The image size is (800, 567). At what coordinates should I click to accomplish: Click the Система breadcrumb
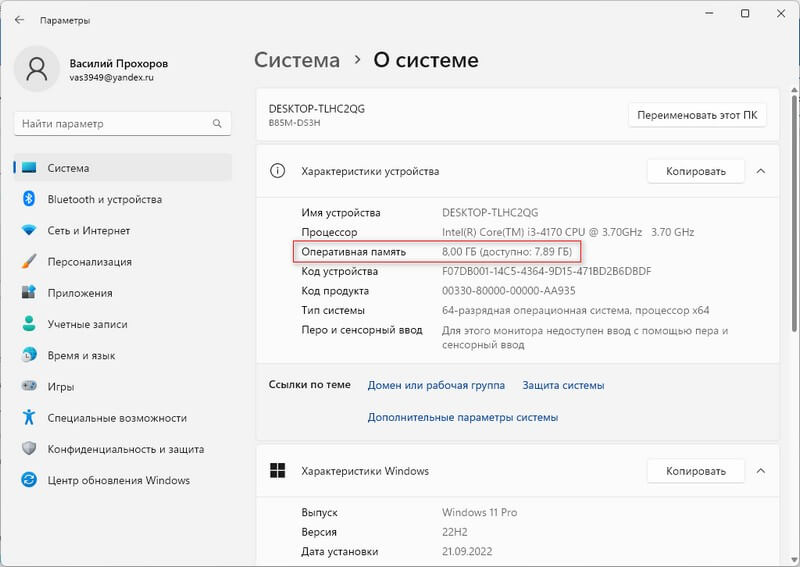297,60
